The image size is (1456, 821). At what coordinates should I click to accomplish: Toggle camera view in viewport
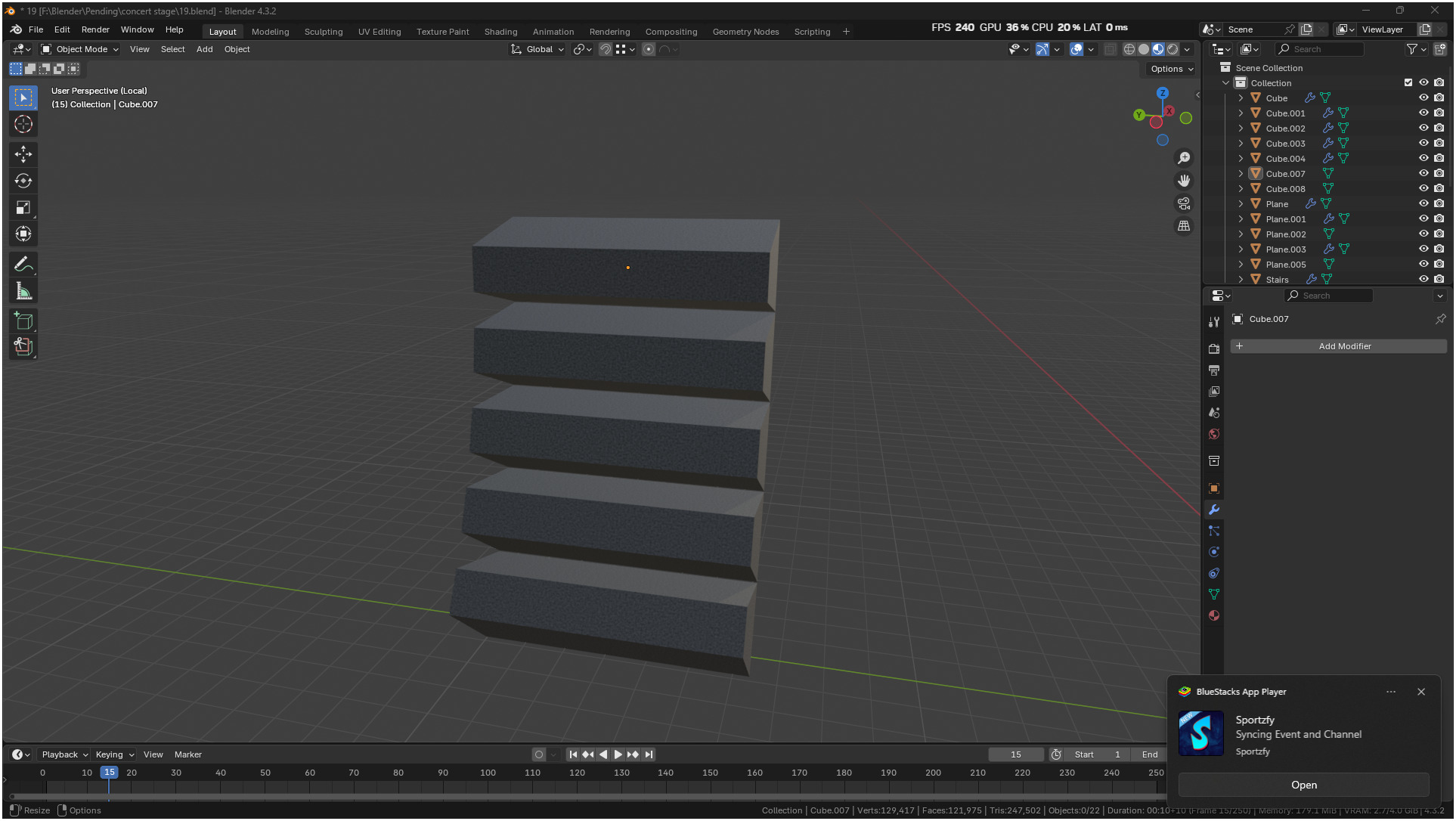1184,203
